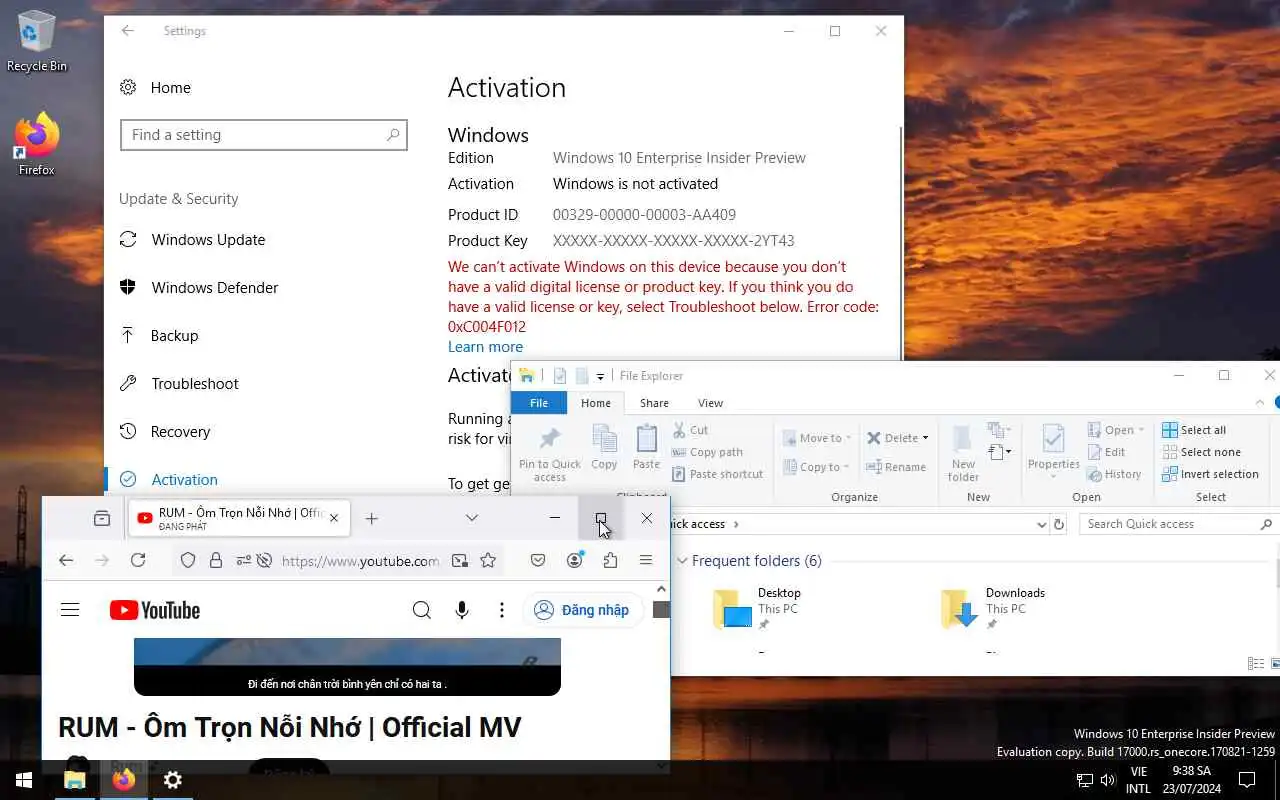Bookmark this page with the star

coord(488,561)
